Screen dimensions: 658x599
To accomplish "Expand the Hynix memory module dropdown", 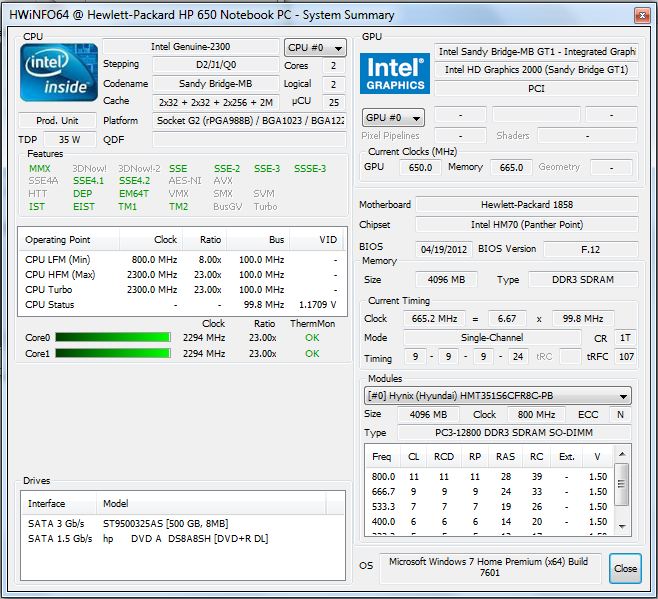I will tap(498, 396).
